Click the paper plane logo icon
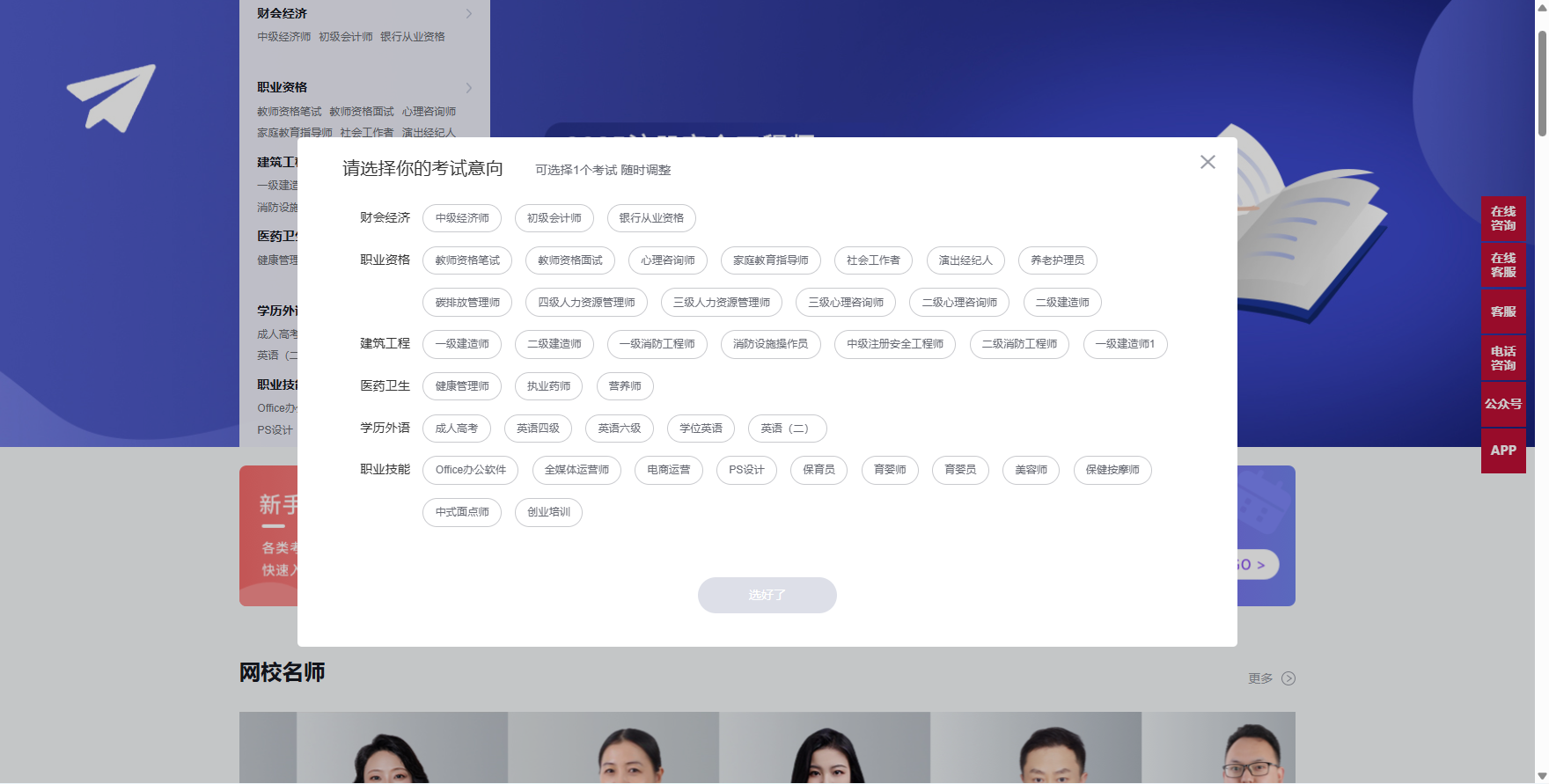 coord(112,98)
